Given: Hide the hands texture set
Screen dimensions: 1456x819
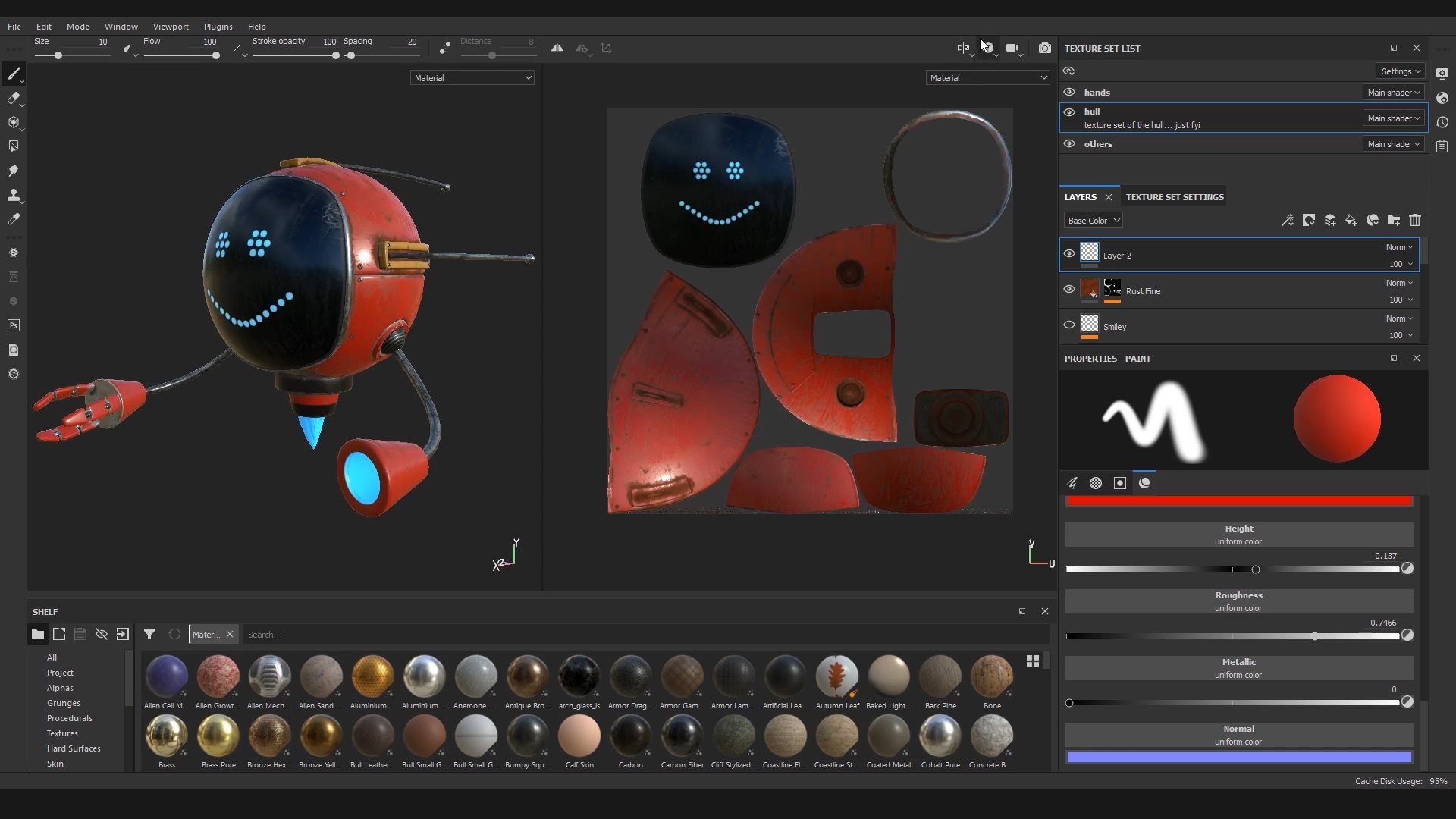Looking at the screenshot, I should pos(1068,92).
